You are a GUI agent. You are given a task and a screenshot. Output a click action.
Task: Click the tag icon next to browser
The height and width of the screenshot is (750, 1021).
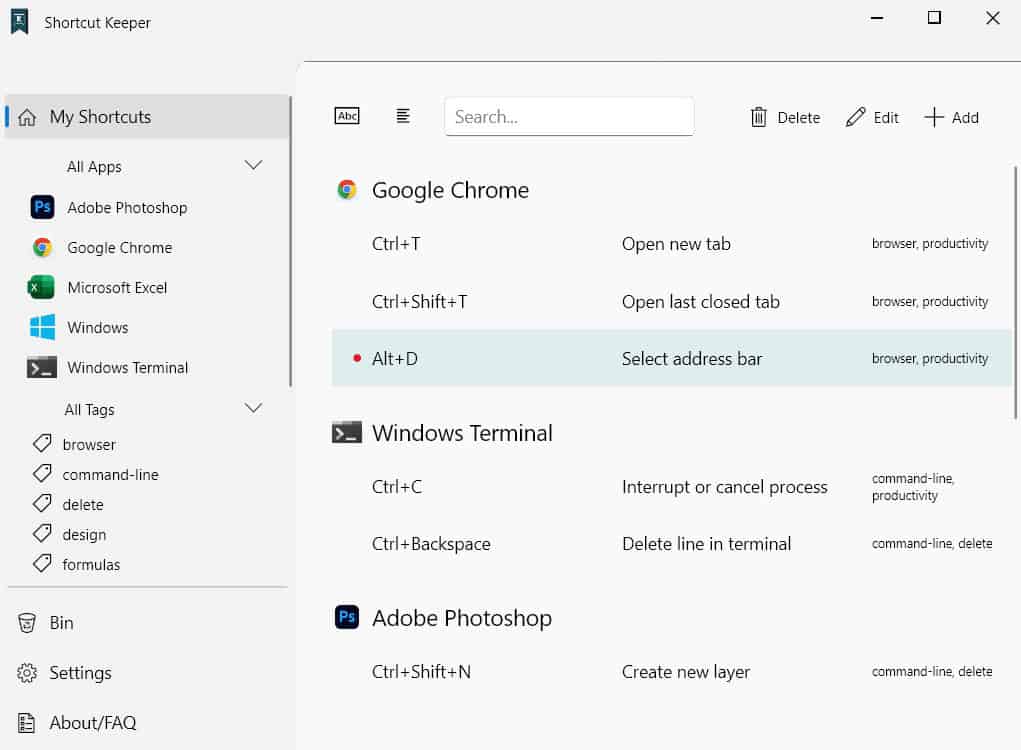click(42, 444)
